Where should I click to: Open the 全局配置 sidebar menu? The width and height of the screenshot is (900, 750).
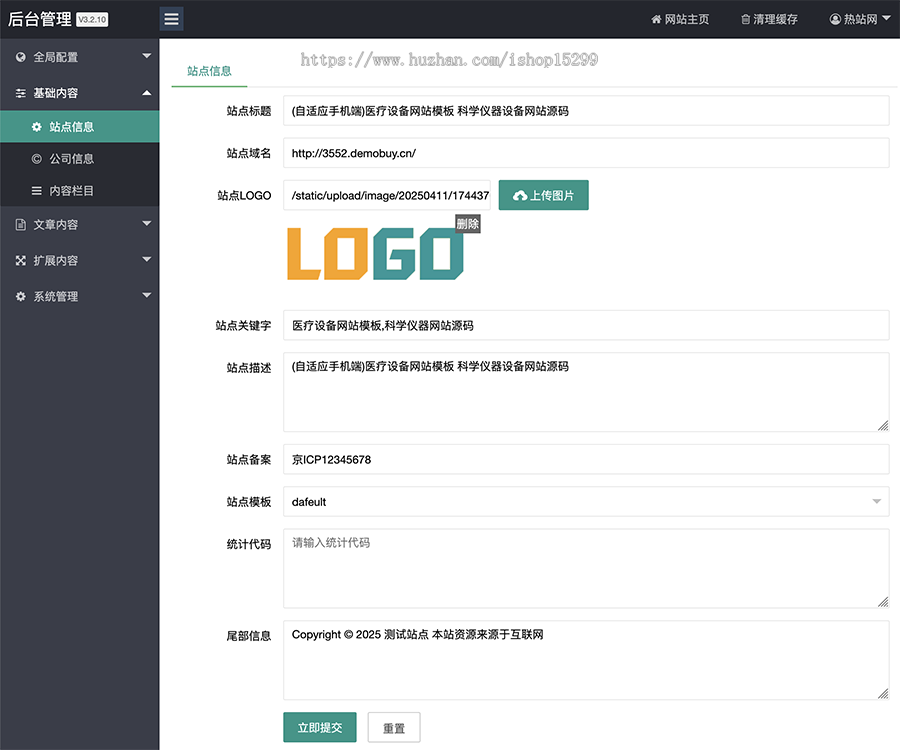(80, 57)
